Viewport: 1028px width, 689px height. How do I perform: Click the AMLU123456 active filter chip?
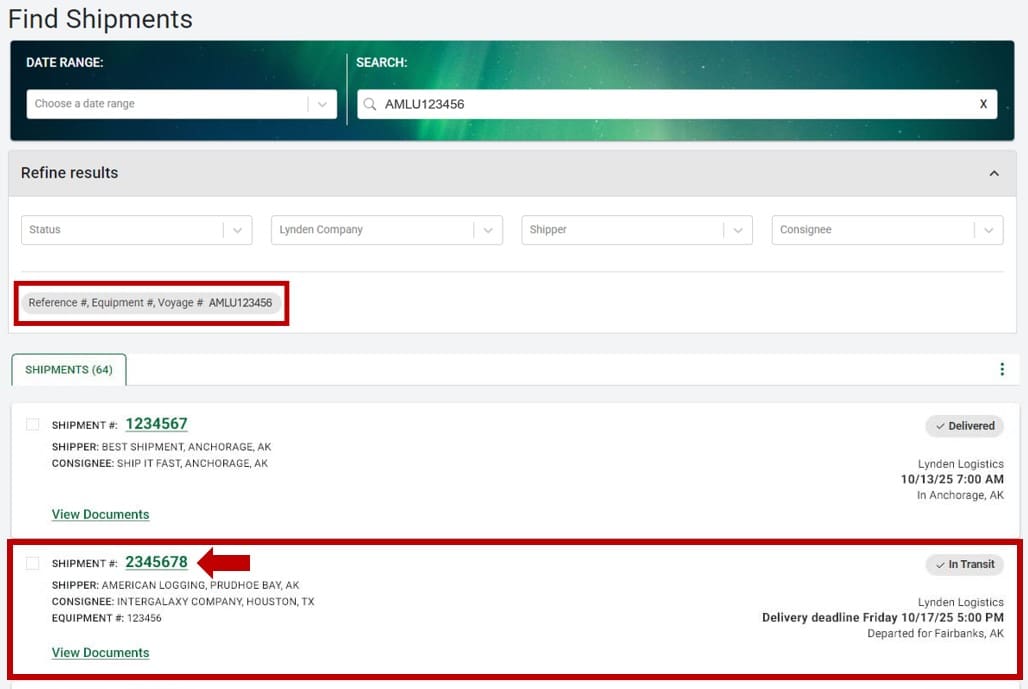151,302
